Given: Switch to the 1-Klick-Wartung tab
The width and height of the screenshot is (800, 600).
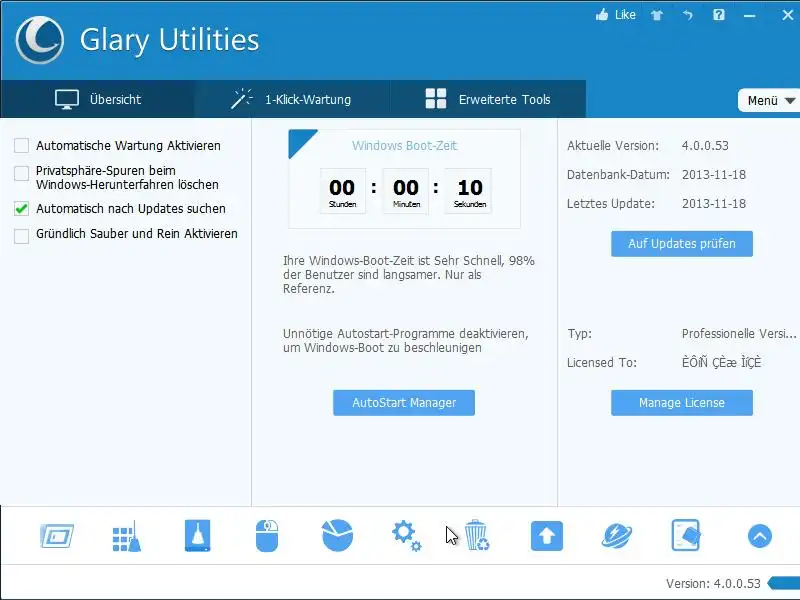Looking at the screenshot, I should tap(292, 99).
